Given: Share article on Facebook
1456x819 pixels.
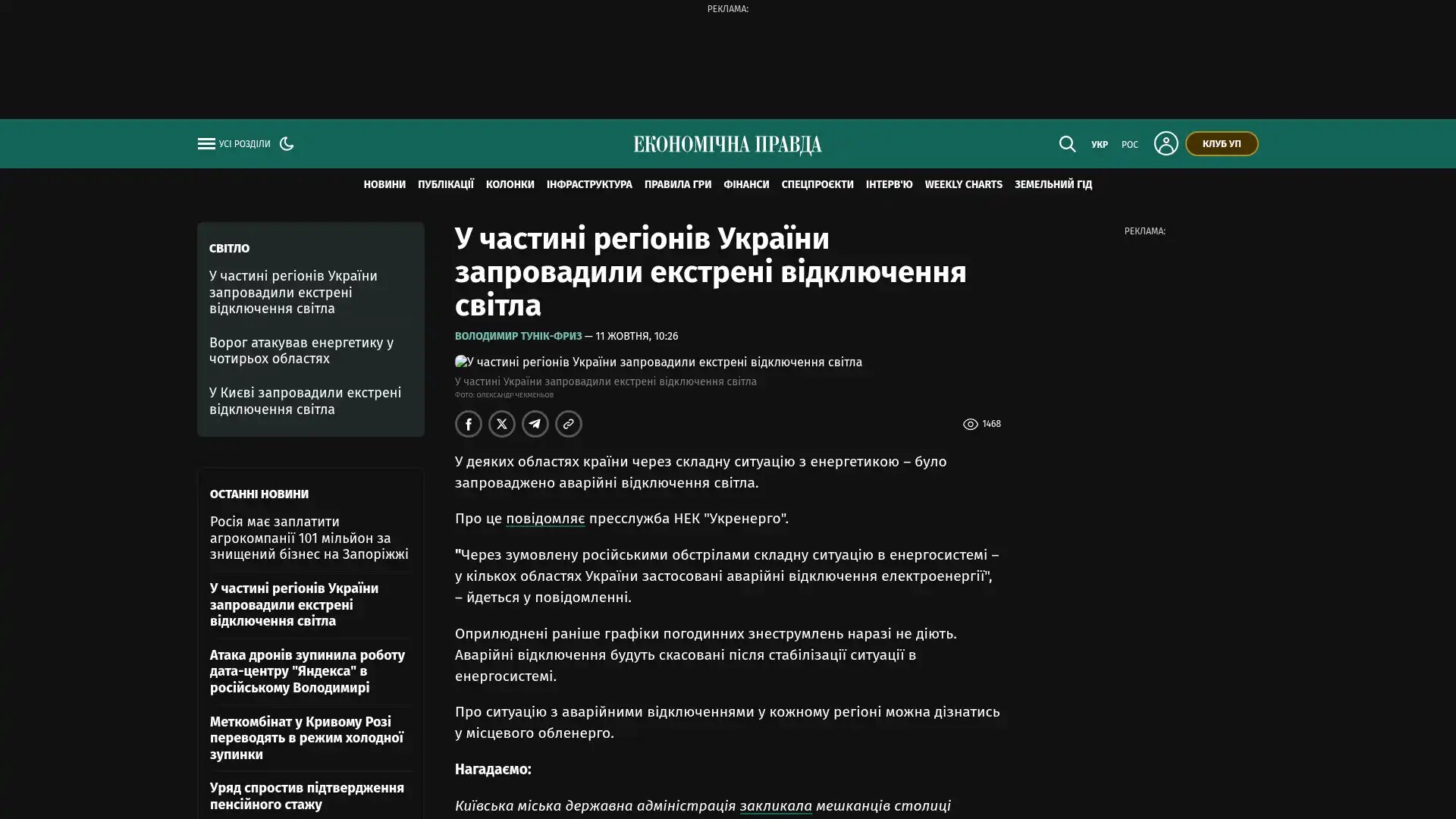Looking at the screenshot, I should click(469, 424).
